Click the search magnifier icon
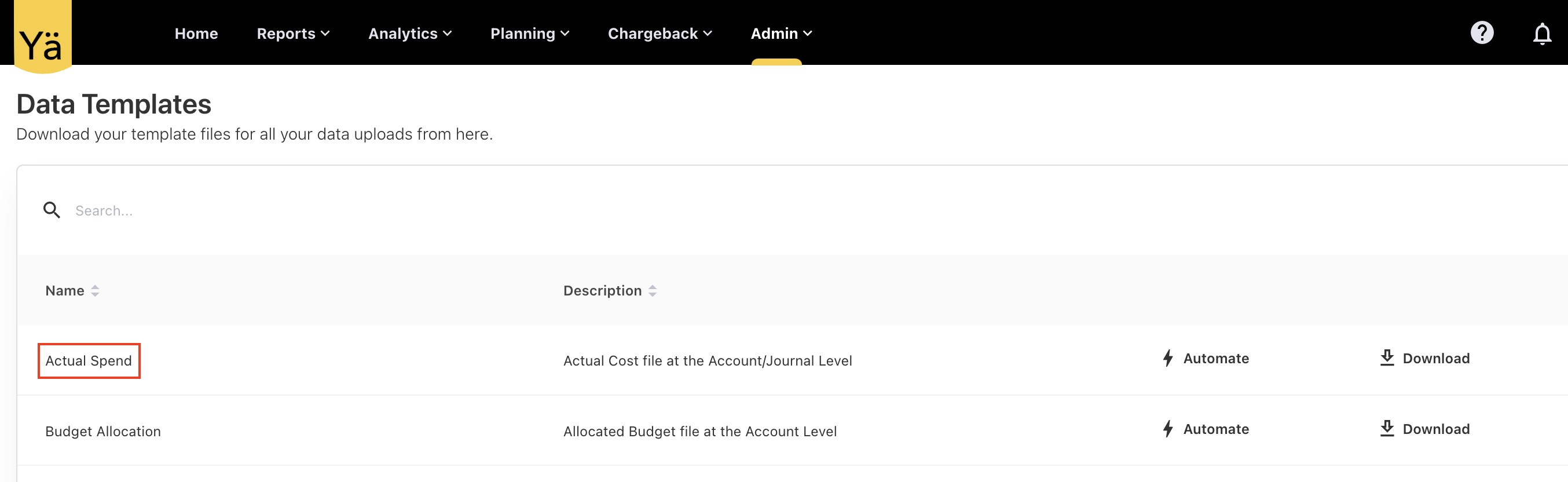This screenshot has width=1568, height=482. click(x=52, y=210)
